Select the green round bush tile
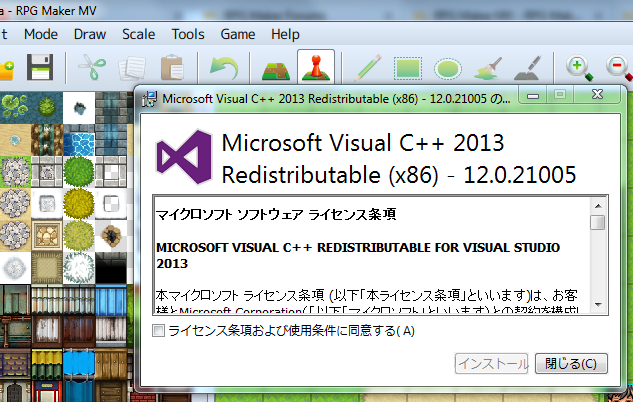Viewport: 633px width, 402px height. 79,172
